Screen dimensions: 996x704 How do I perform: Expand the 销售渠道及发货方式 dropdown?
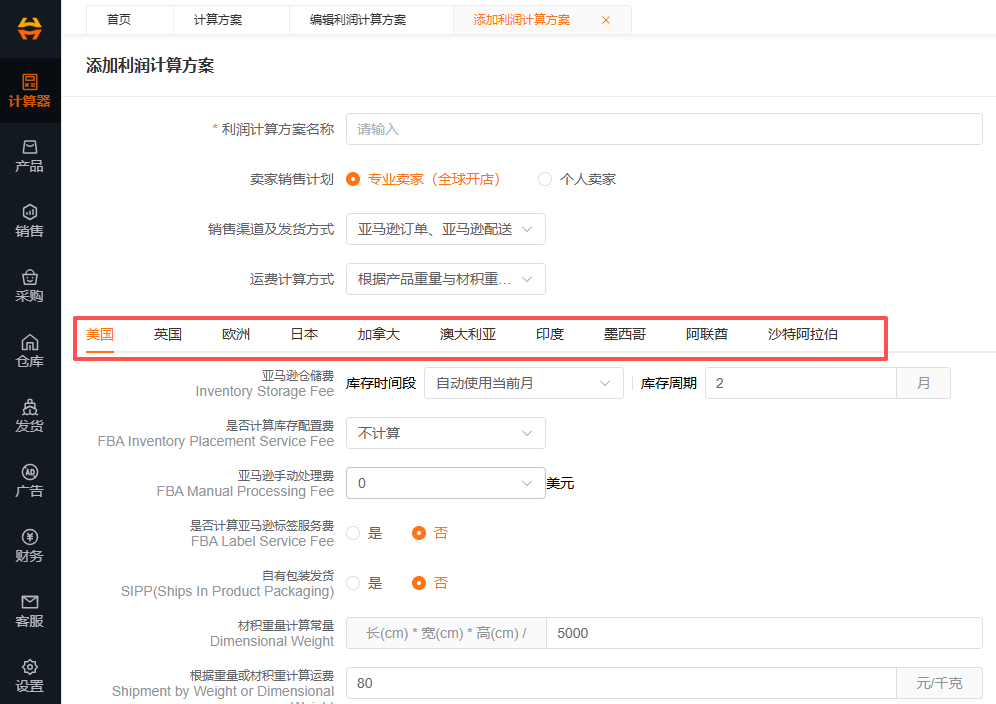[x=445, y=229]
